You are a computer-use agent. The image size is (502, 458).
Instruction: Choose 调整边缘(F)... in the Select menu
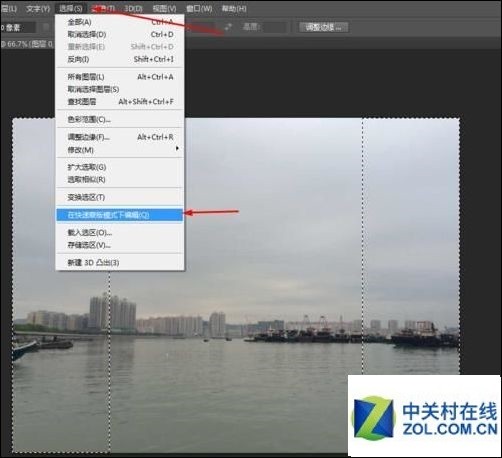[120, 137]
